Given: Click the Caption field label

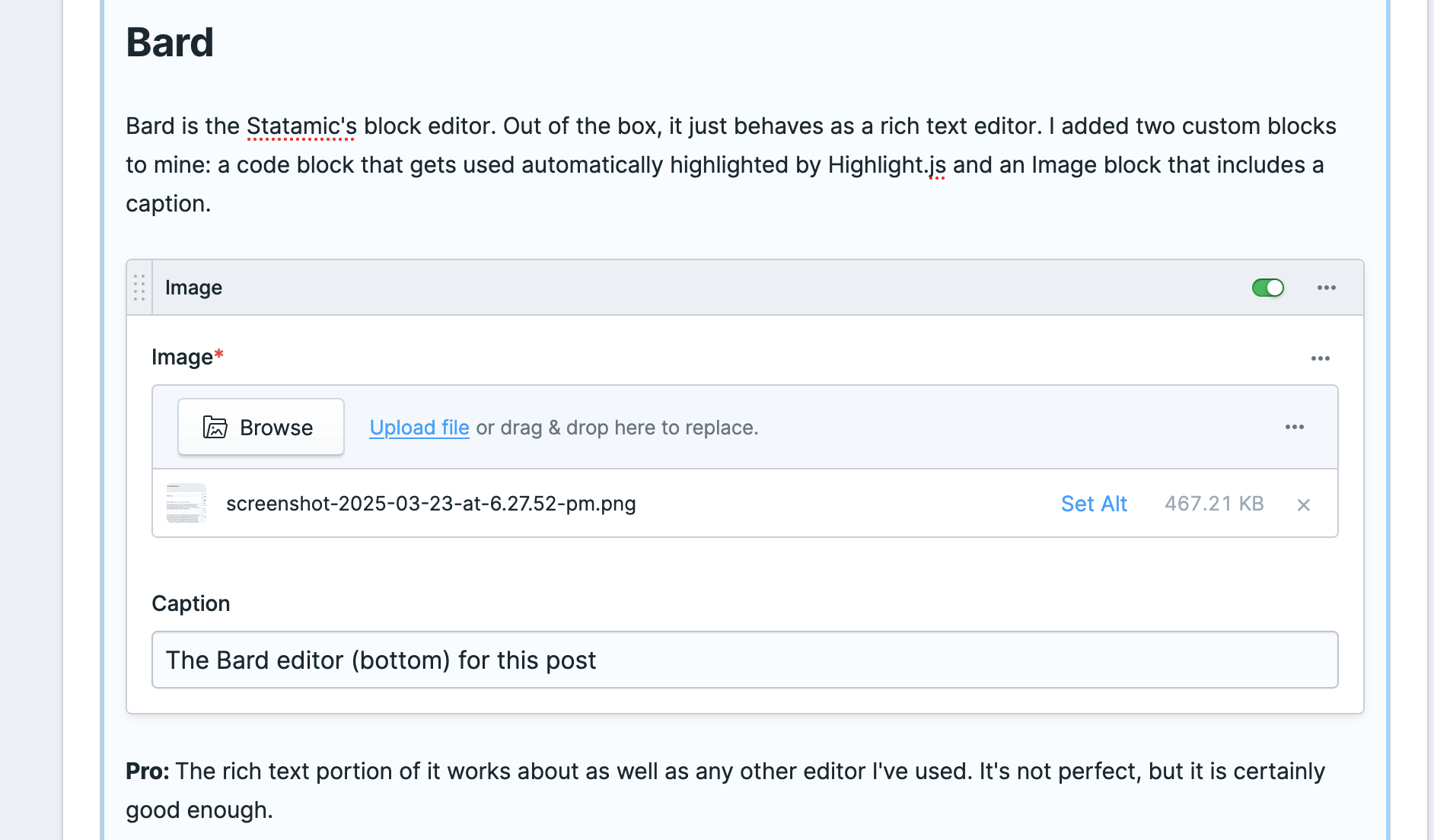Looking at the screenshot, I should [x=191, y=603].
